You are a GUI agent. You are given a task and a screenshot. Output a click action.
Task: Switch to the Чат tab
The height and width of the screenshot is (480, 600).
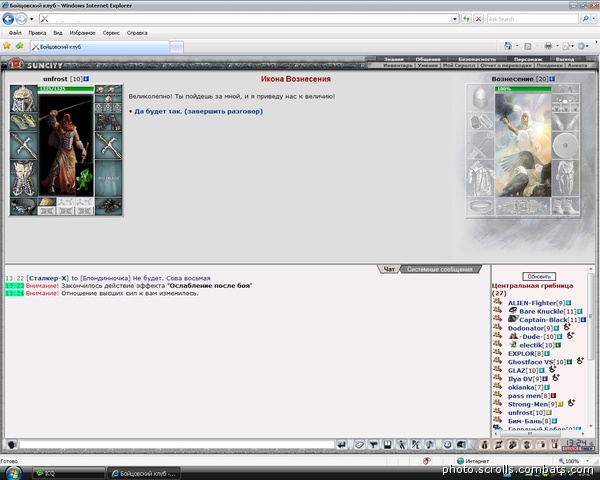click(389, 269)
